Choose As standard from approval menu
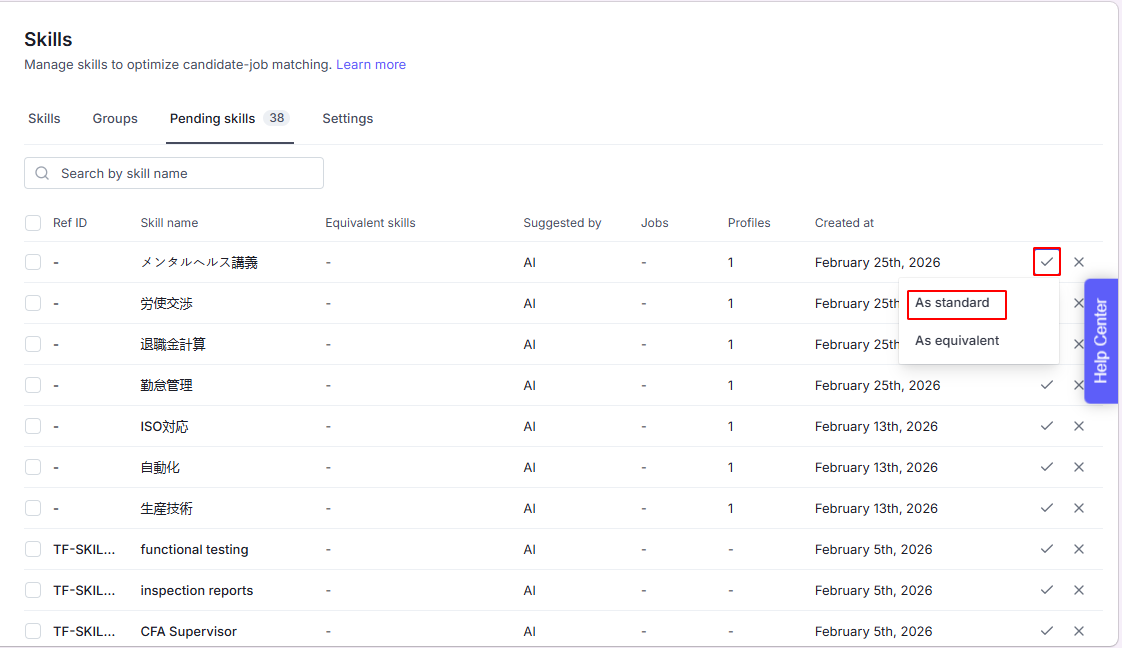The width and height of the screenshot is (1122, 648). click(953, 303)
